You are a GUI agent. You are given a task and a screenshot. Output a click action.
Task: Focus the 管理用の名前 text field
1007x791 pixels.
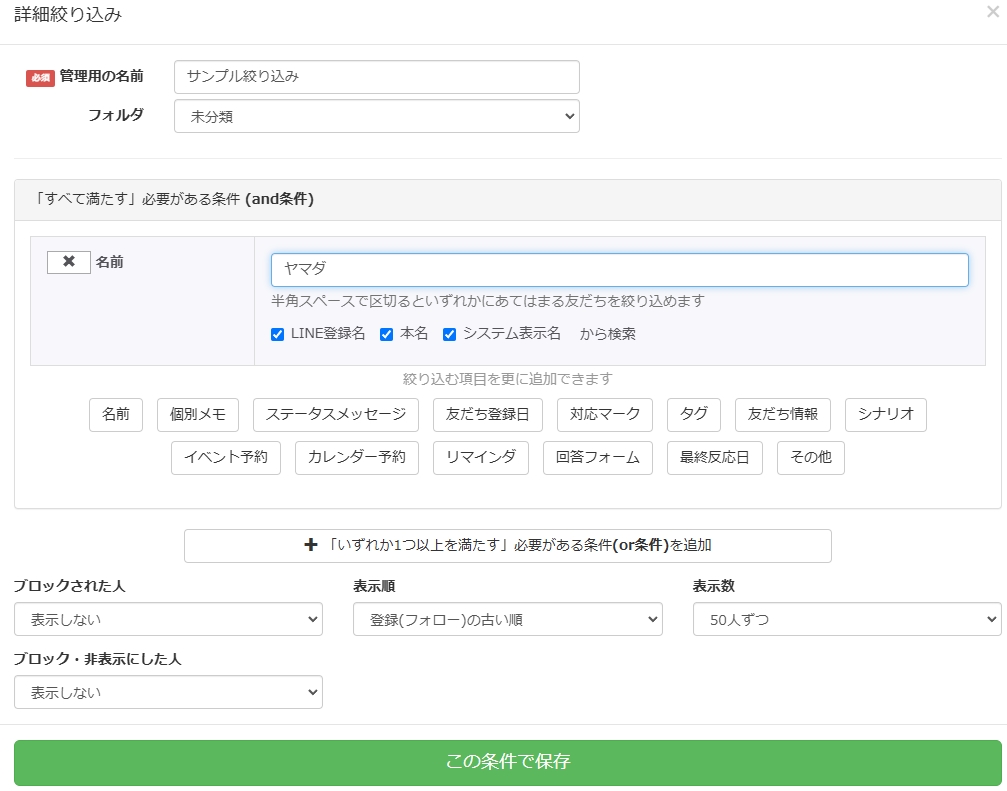(x=376, y=77)
